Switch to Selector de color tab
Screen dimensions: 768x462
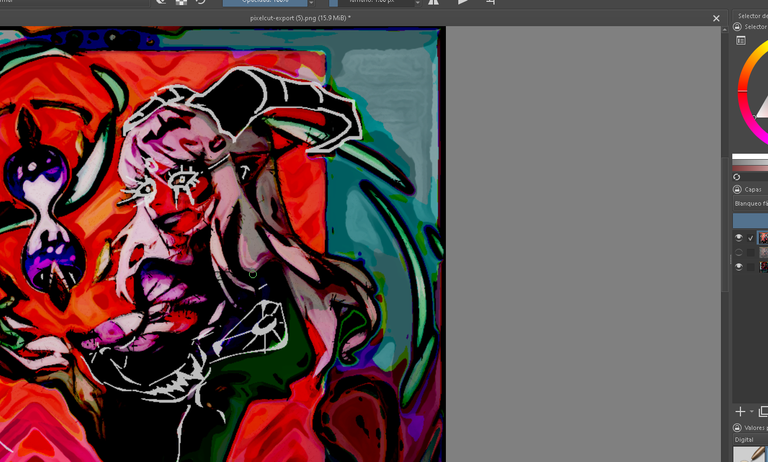point(752,16)
